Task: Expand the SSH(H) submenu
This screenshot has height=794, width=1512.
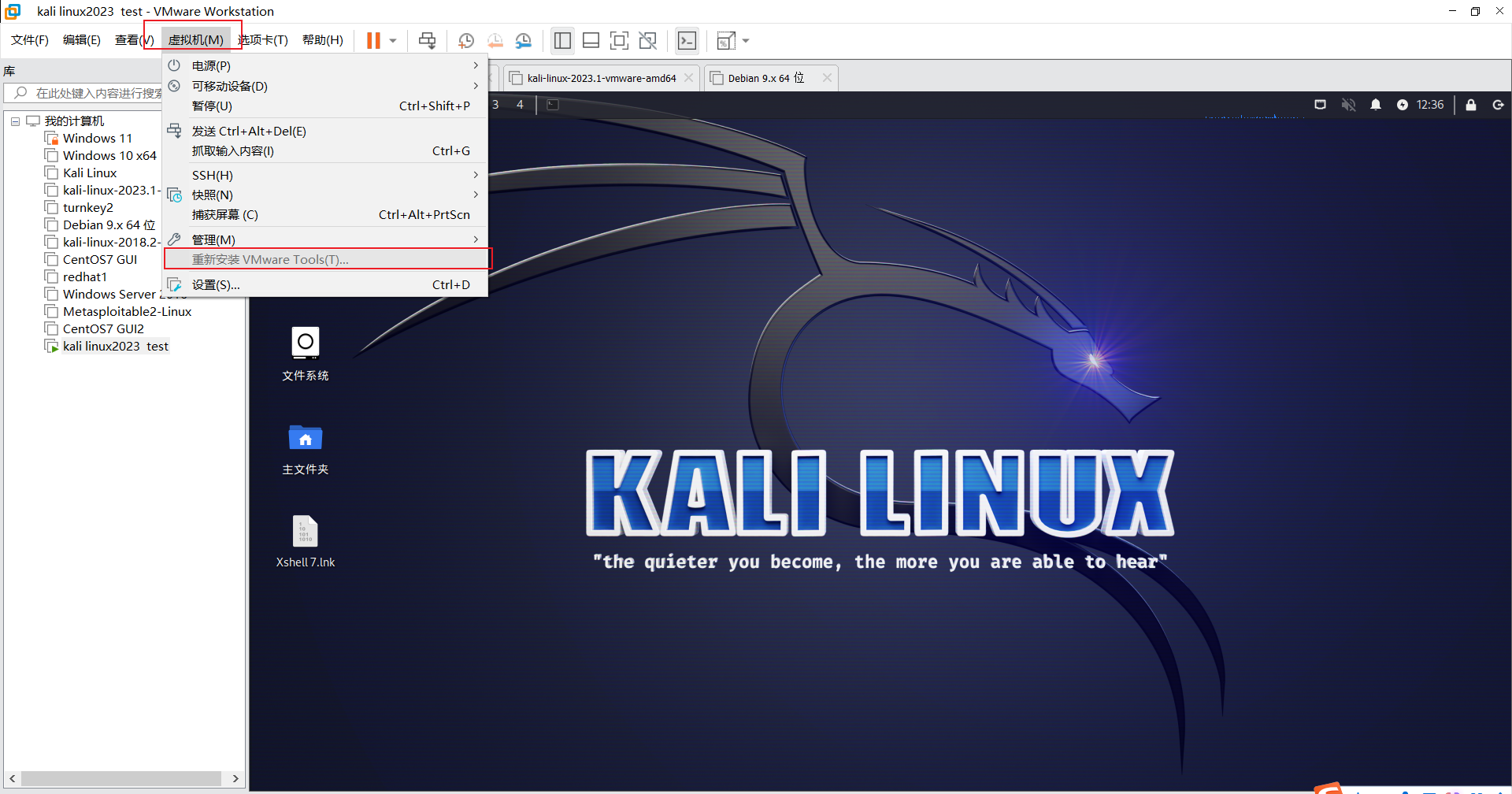Action: click(x=325, y=175)
